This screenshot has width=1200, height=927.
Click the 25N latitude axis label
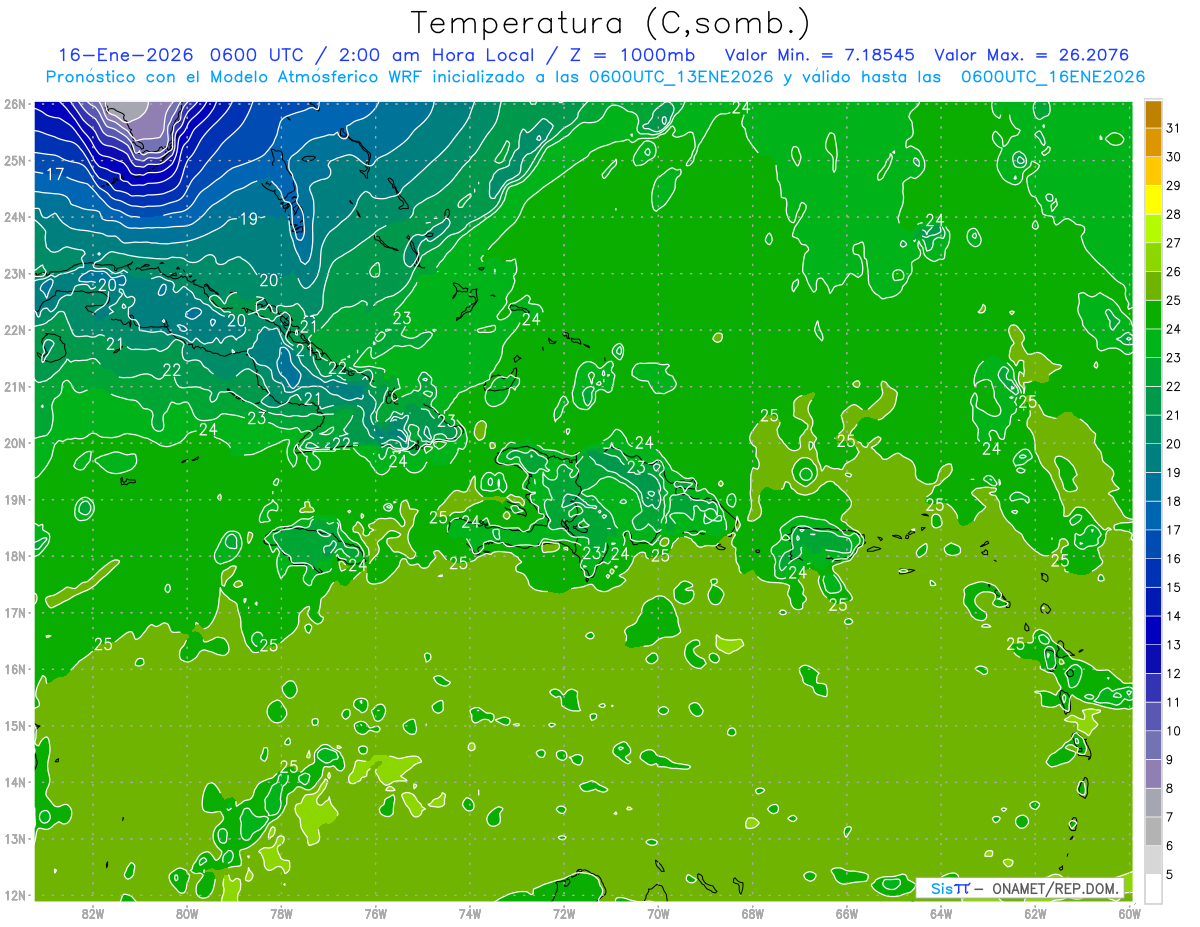point(14,160)
